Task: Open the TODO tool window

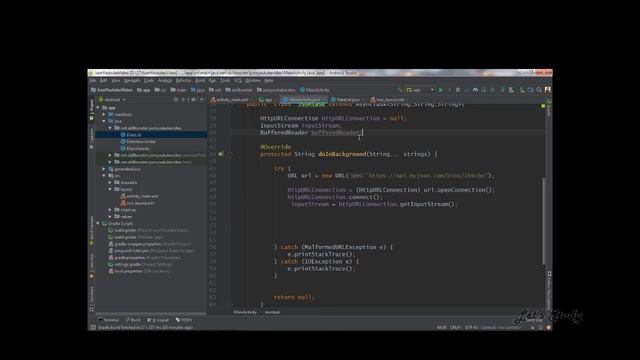Action: pyautogui.click(x=184, y=320)
